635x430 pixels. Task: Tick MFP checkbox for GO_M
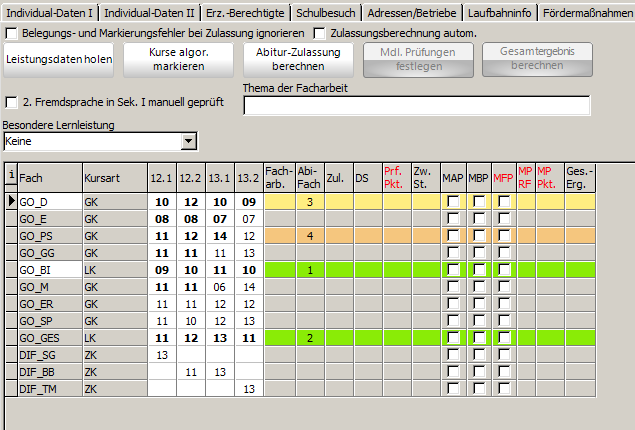(x=504, y=287)
